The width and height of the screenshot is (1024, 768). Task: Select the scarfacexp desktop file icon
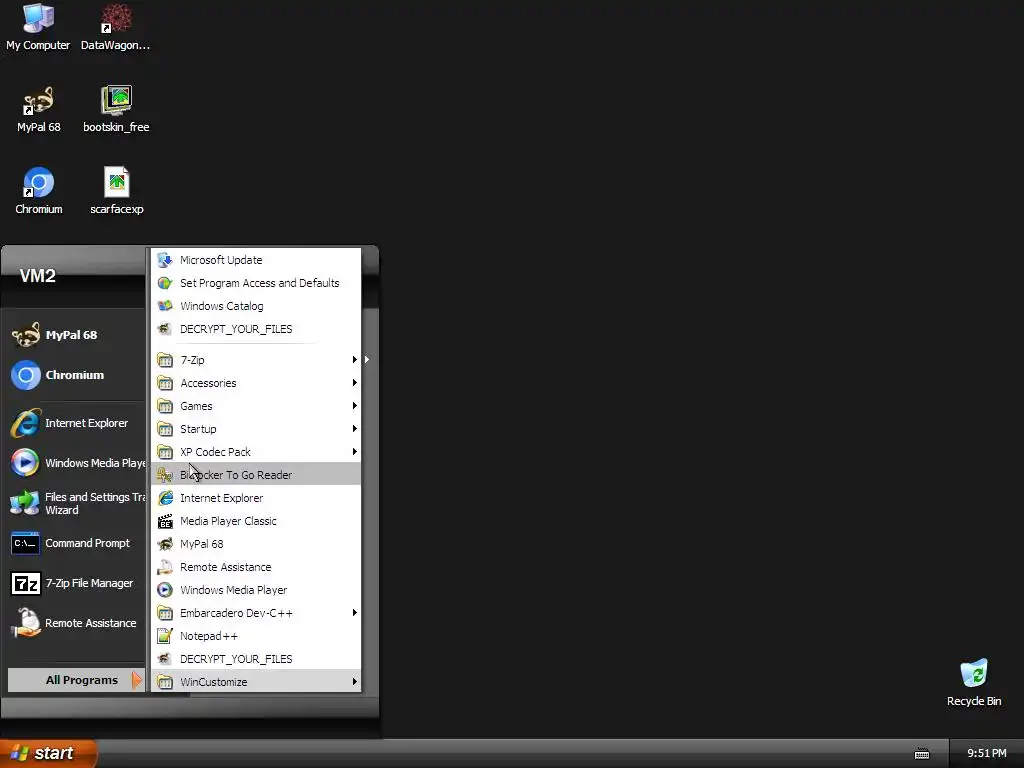click(116, 191)
